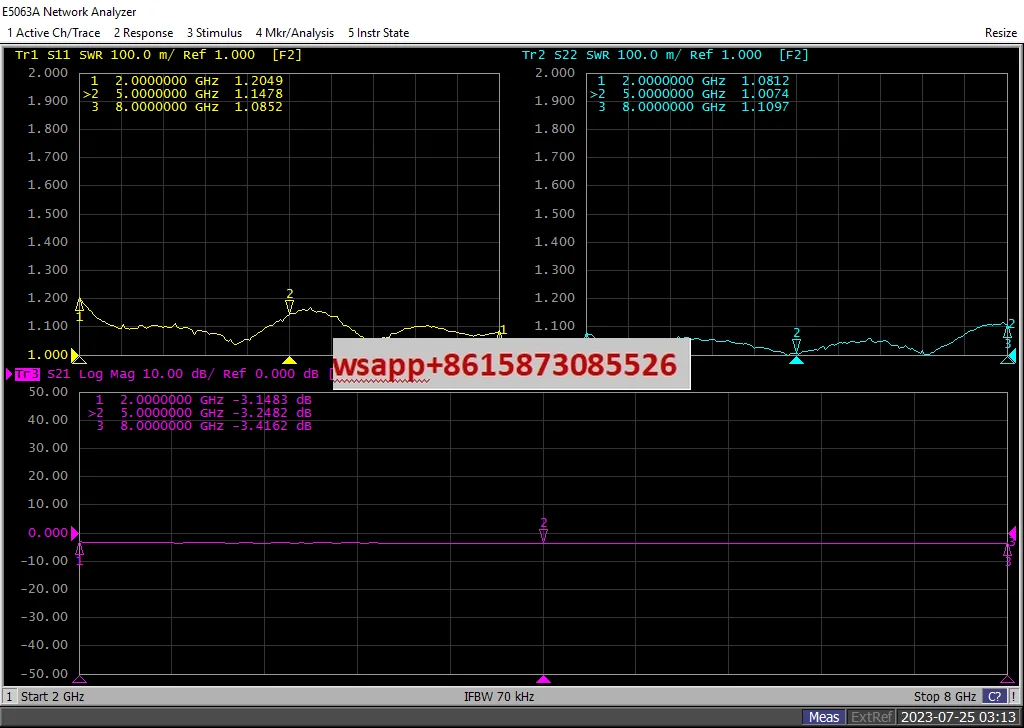1024x728 pixels.
Task: Click the magenta Tr3 active trace label
Action: (x=26, y=374)
